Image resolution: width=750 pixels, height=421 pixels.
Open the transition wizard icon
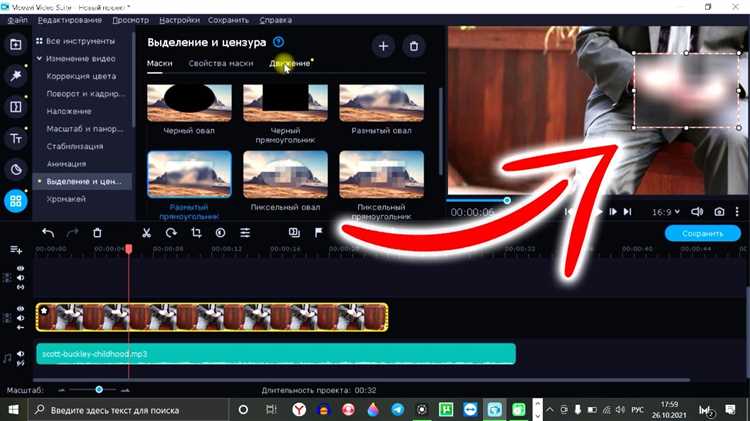coord(294,233)
